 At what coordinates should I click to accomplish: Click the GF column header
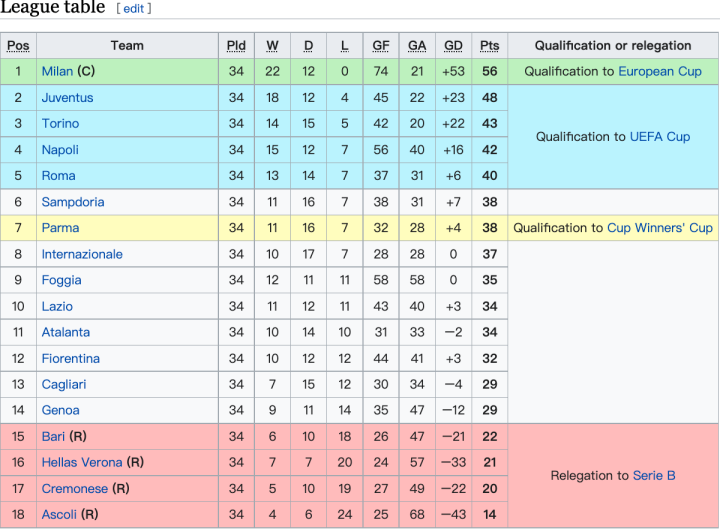coord(381,46)
